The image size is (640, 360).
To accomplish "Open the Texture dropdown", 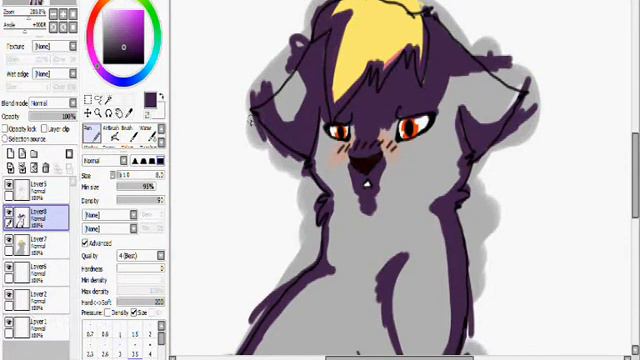I will [x=55, y=47].
